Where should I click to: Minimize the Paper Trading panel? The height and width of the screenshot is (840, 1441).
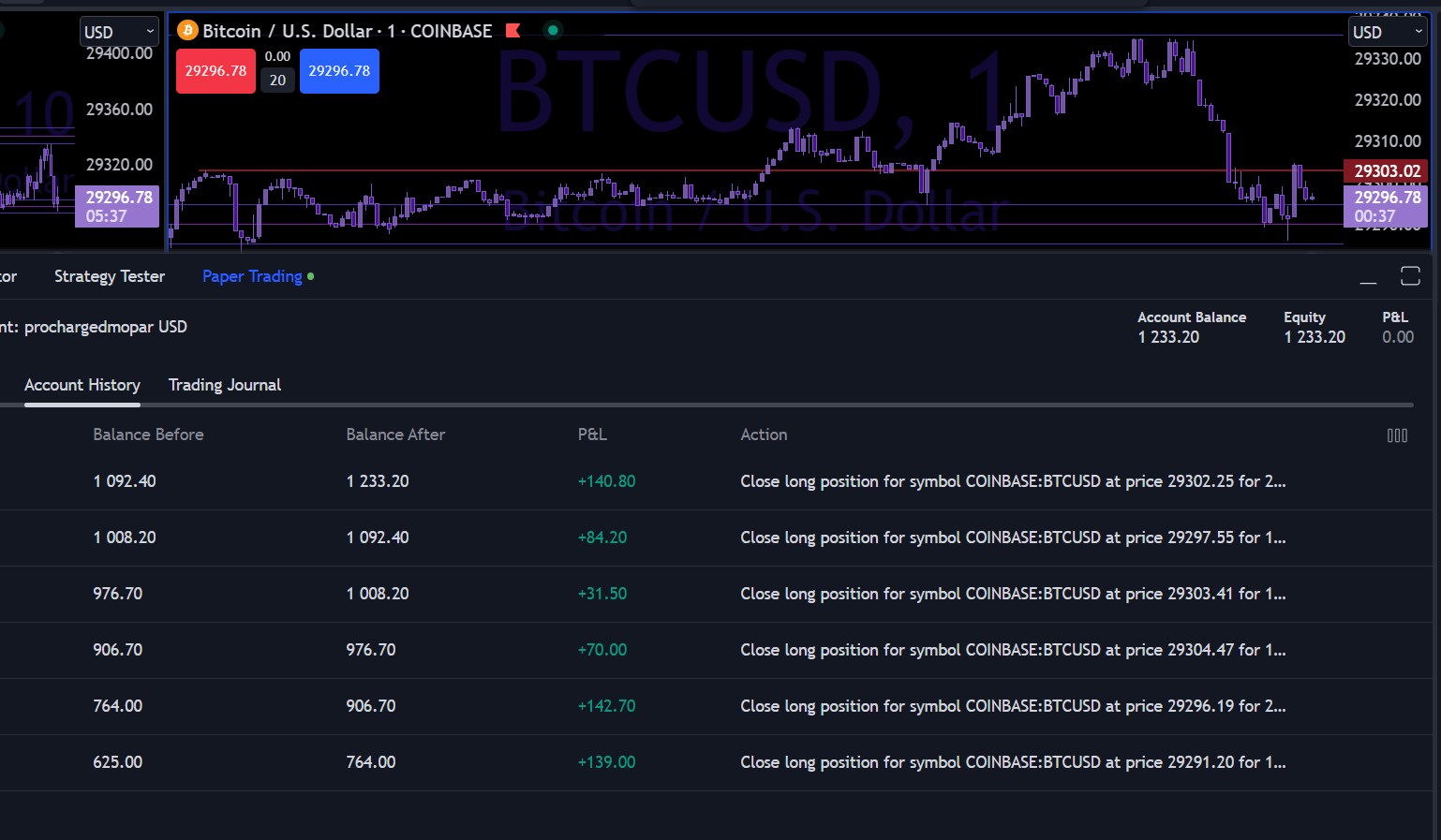pos(1368,277)
